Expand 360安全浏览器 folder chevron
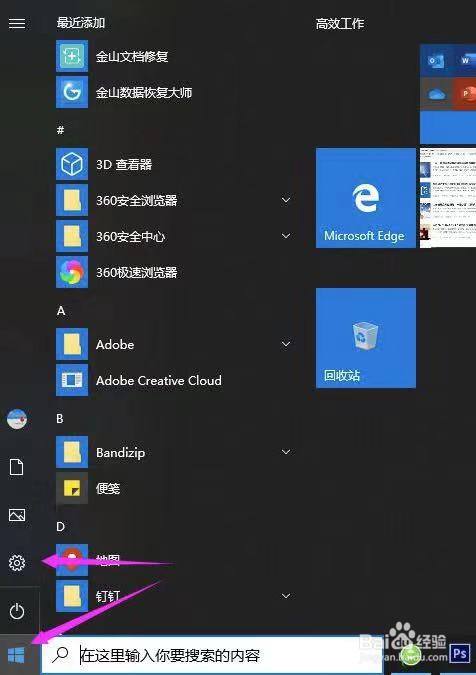The width and height of the screenshot is (476, 675). pyautogui.click(x=286, y=200)
